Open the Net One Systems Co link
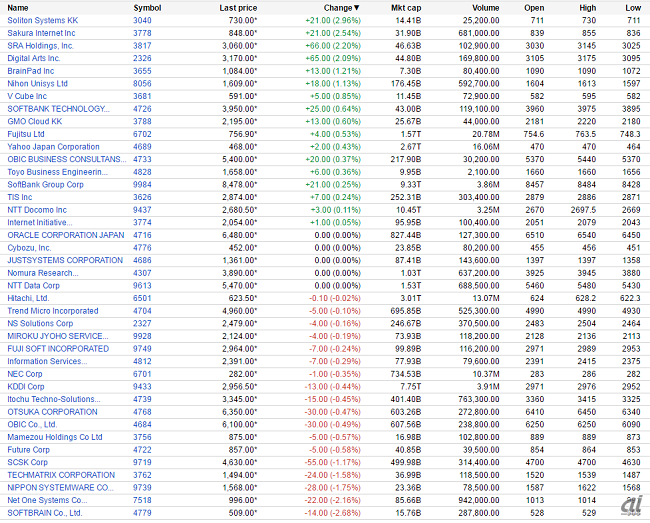This screenshot has height=523, width=650. [x=47, y=501]
